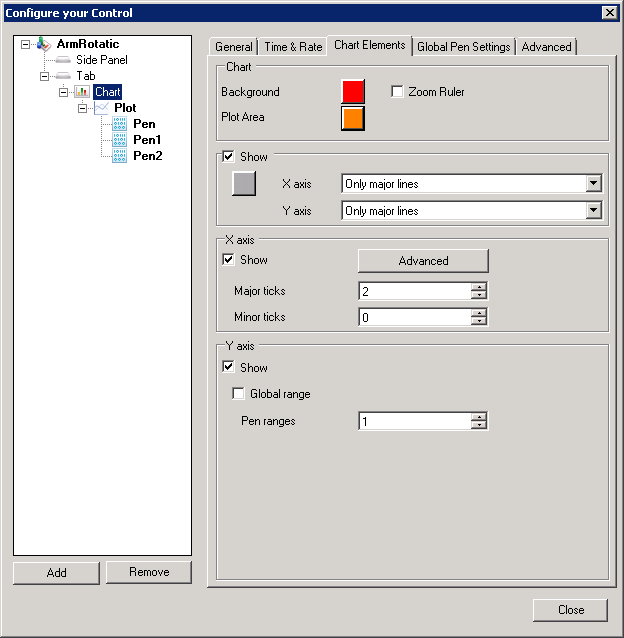Select the Pen item icon
This screenshot has width=624, height=638.
(x=120, y=124)
